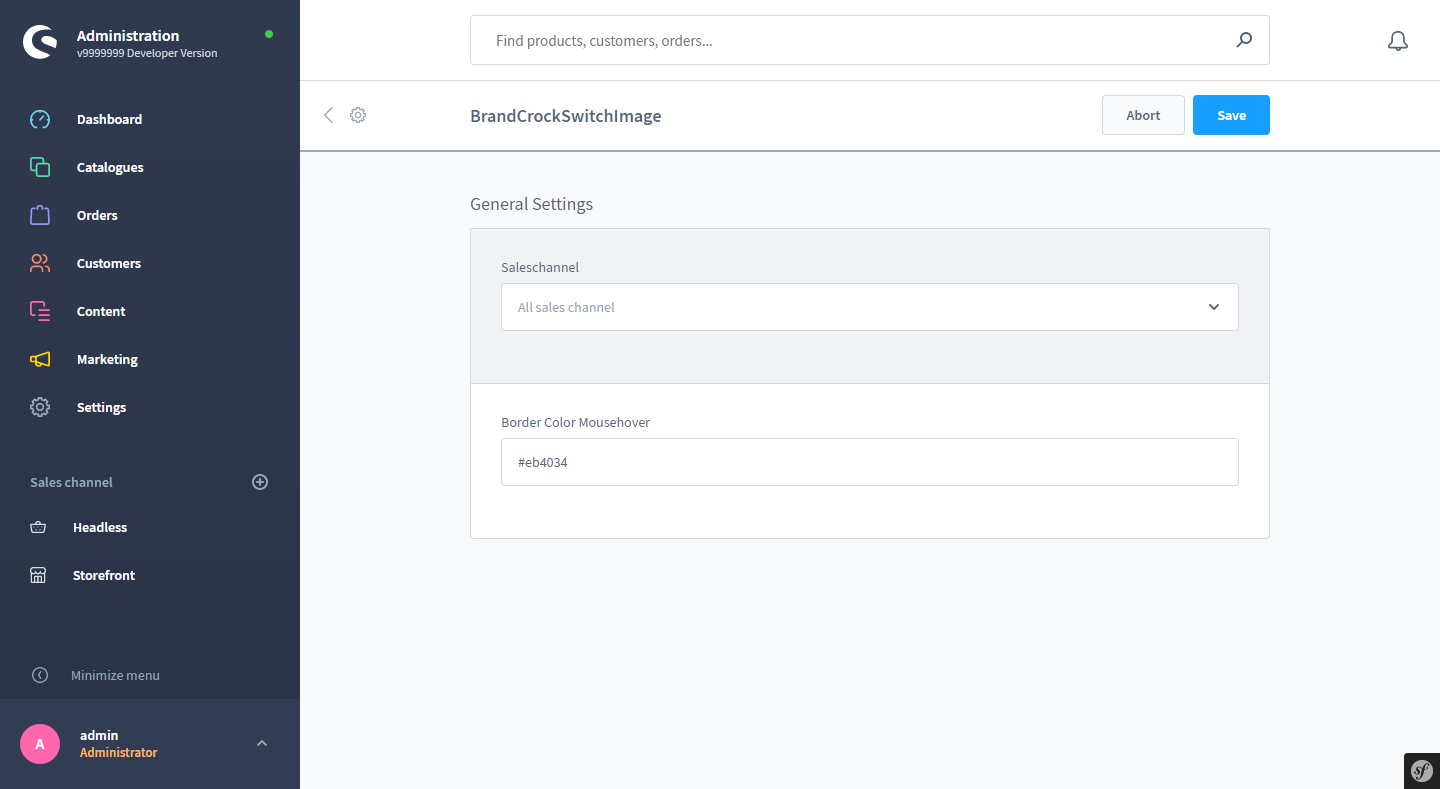Open the Symfony debug toolbar icon

click(x=1422, y=771)
